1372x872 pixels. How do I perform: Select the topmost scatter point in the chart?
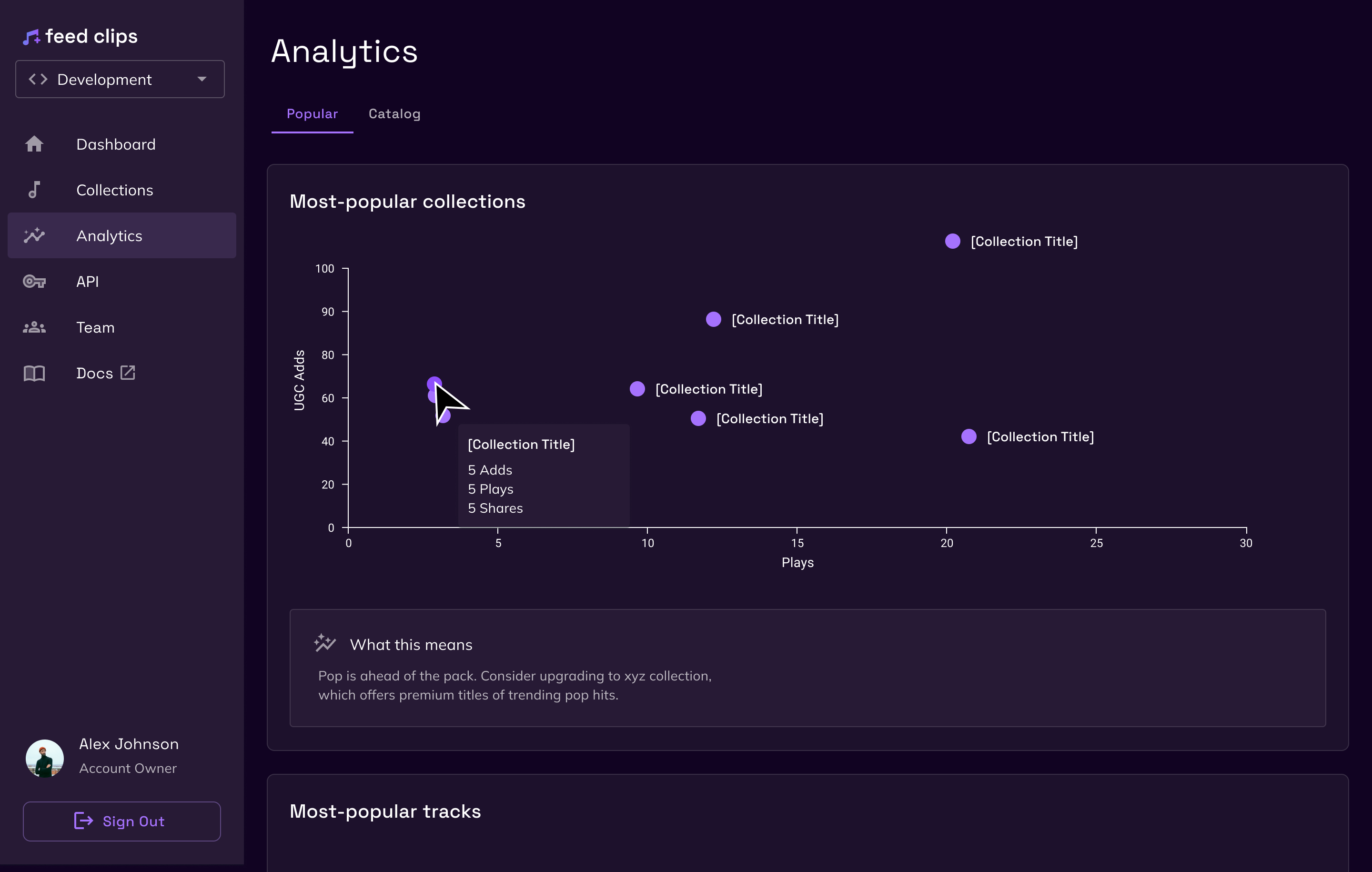coord(953,241)
